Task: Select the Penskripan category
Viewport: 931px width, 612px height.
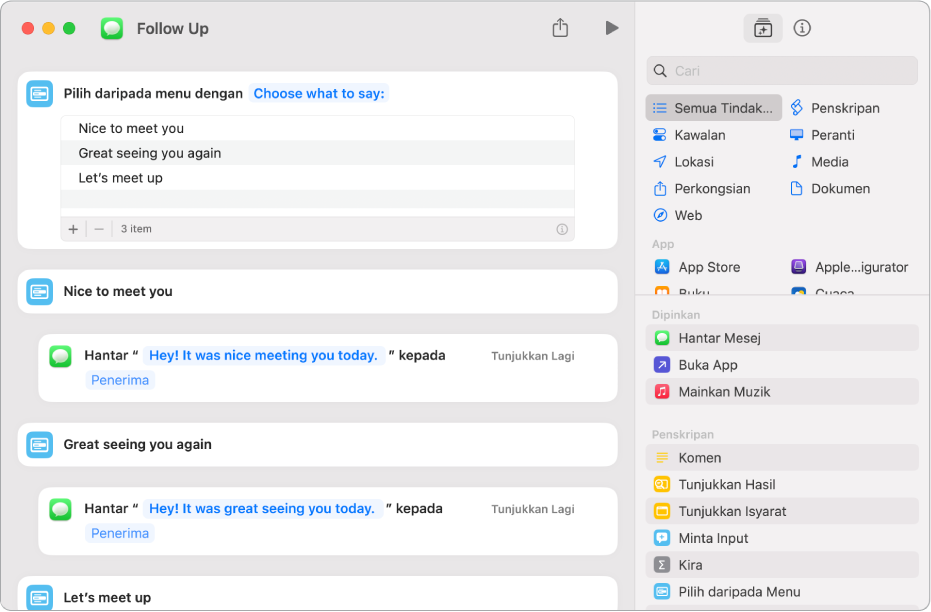Action: [x=844, y=108]
